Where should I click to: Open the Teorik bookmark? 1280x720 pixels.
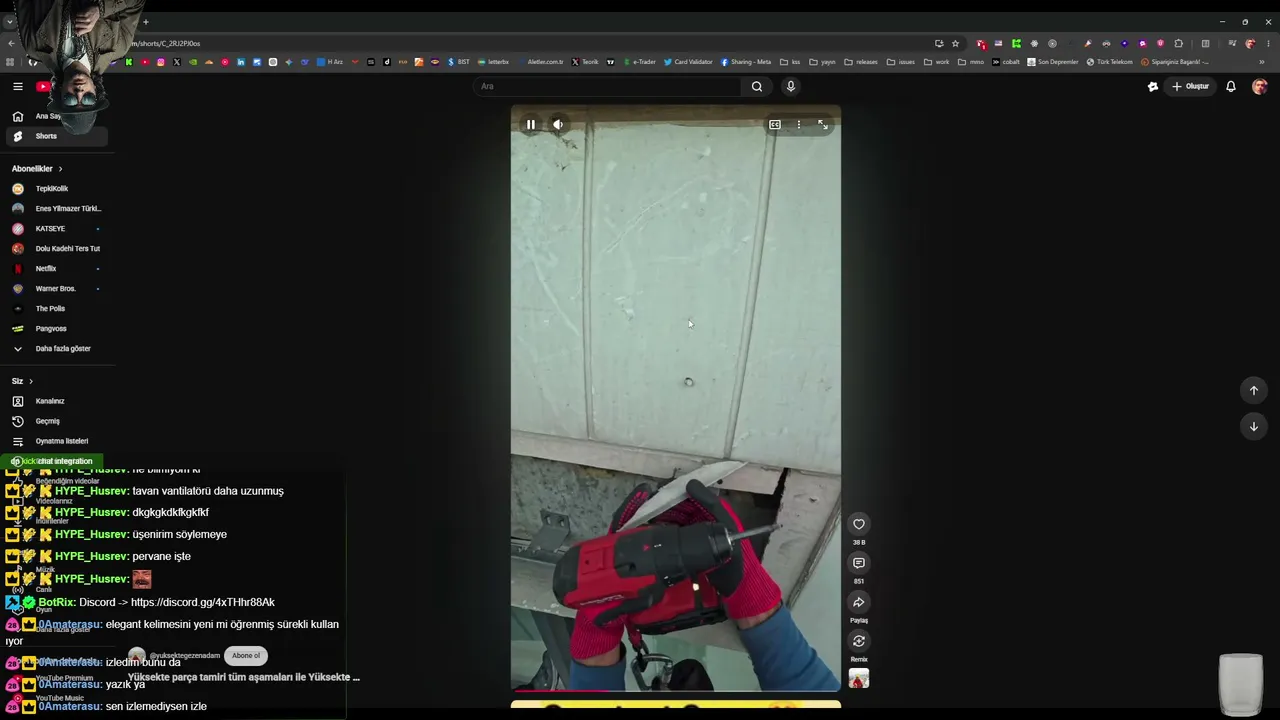tap(585, 62)
